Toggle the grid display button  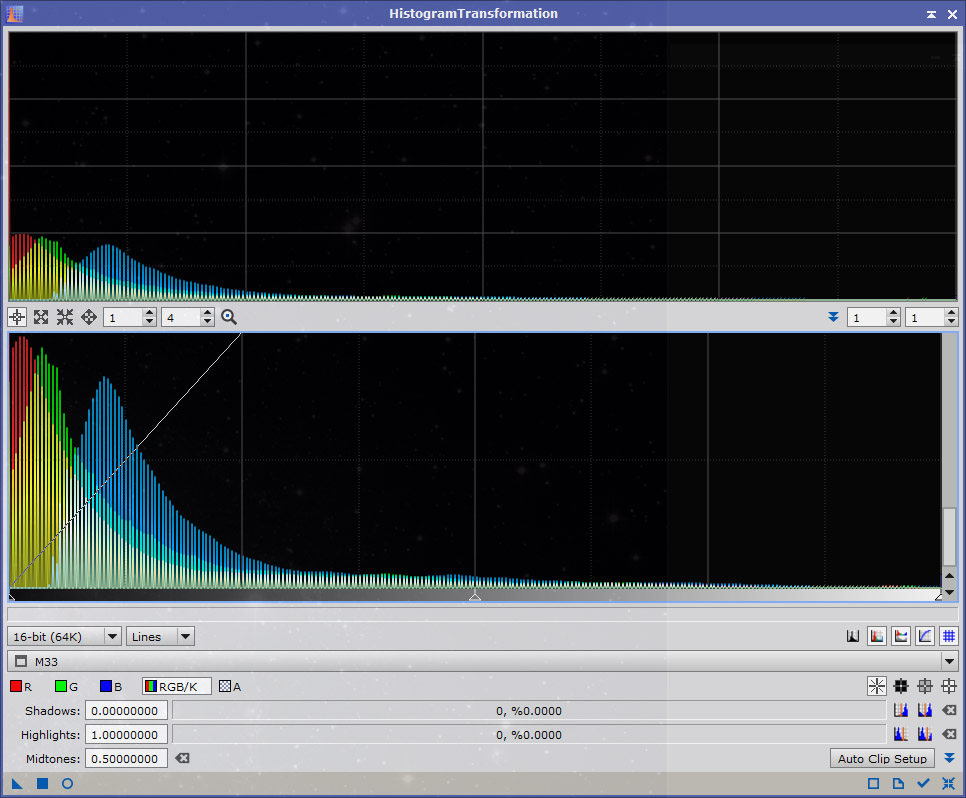(x=949, y=636)
